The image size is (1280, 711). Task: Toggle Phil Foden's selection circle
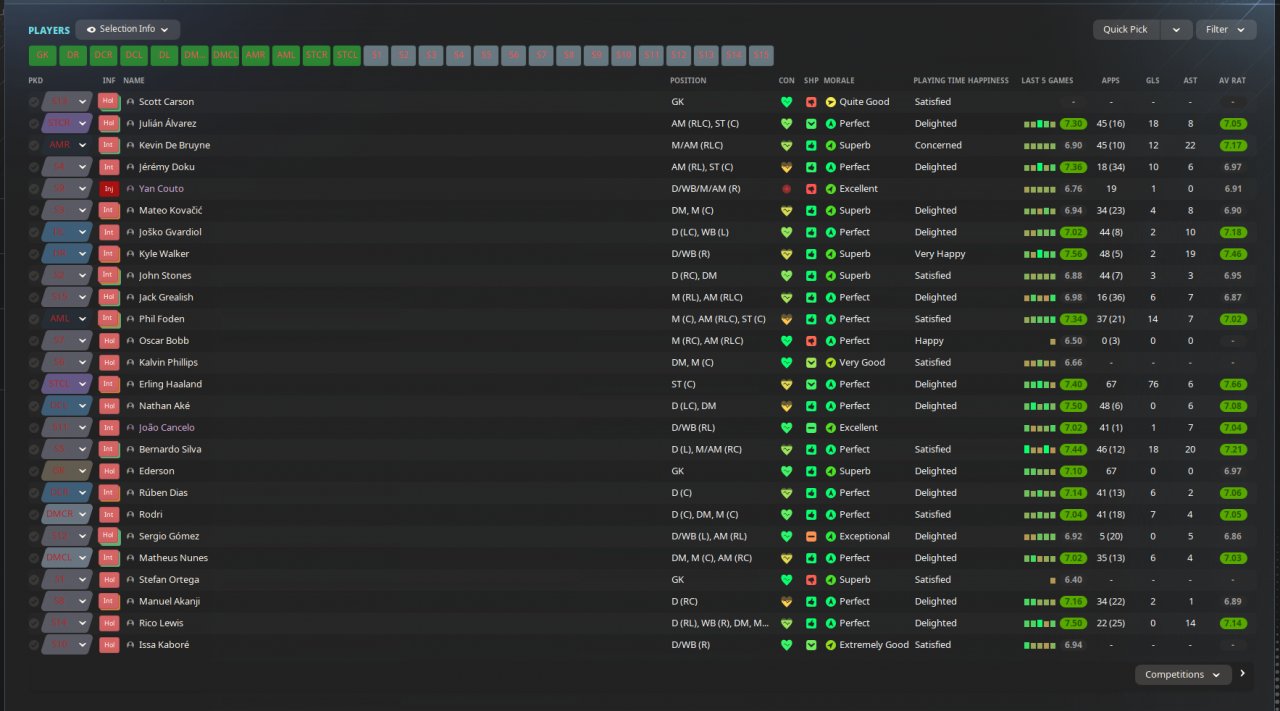click(34, 319)
